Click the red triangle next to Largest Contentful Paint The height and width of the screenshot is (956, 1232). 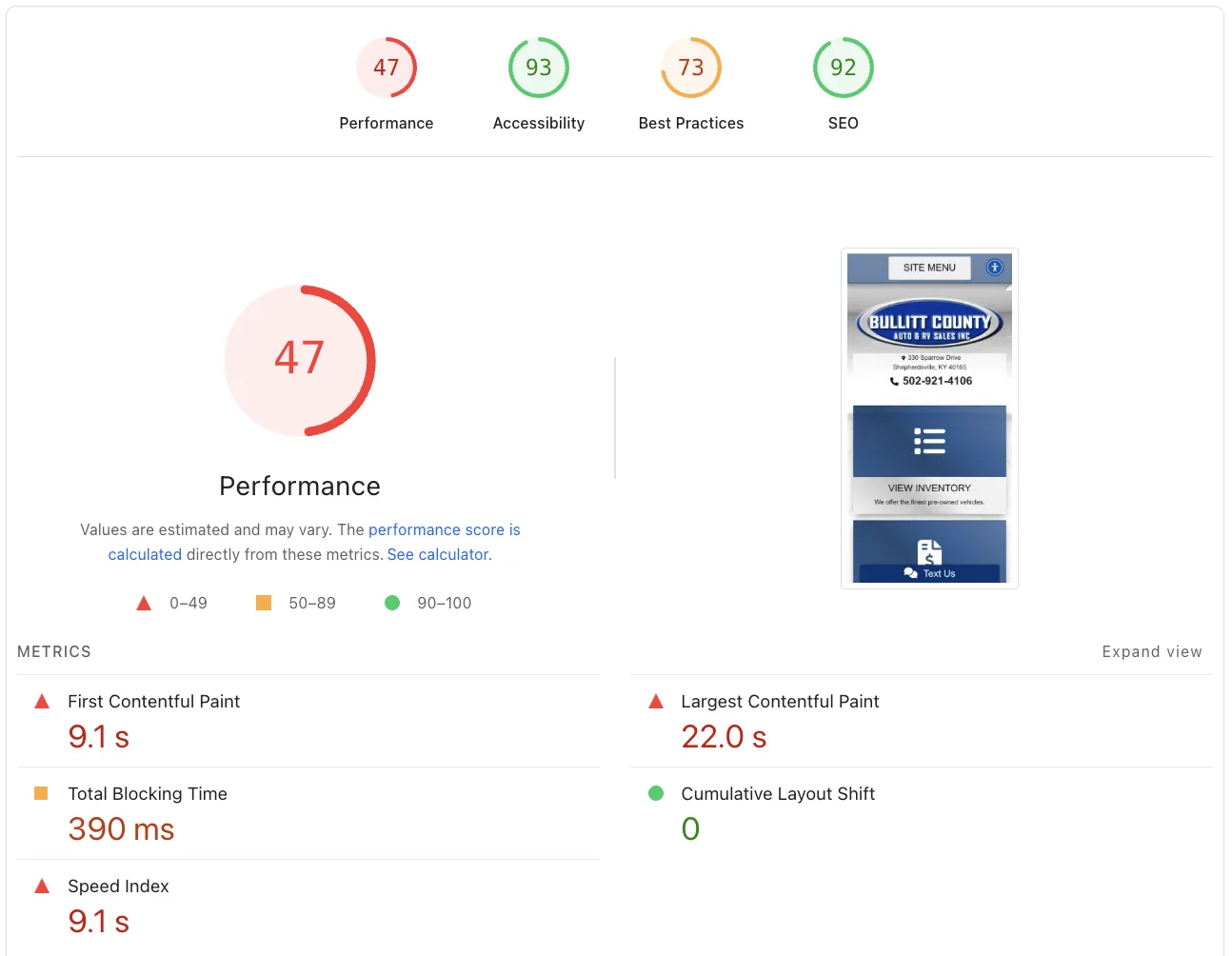point(656,702)
